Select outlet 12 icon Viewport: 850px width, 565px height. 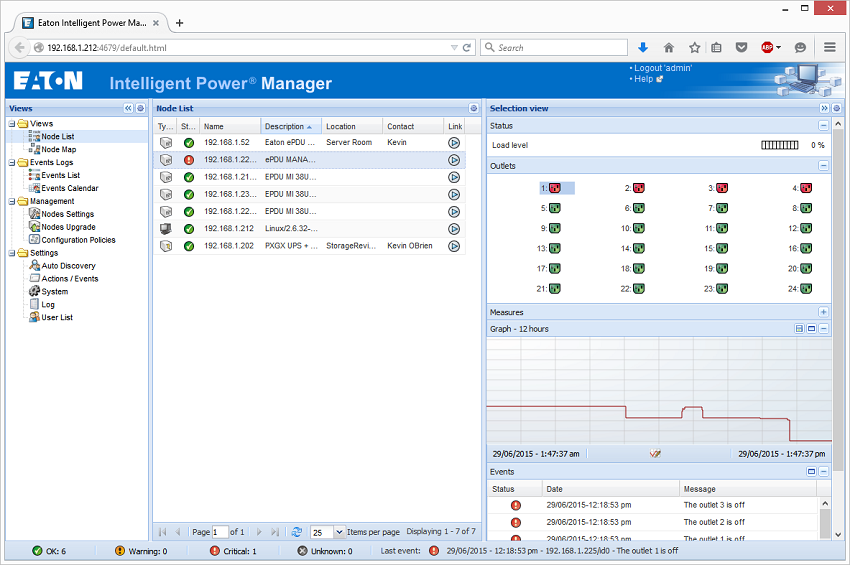tap(806, 228)
